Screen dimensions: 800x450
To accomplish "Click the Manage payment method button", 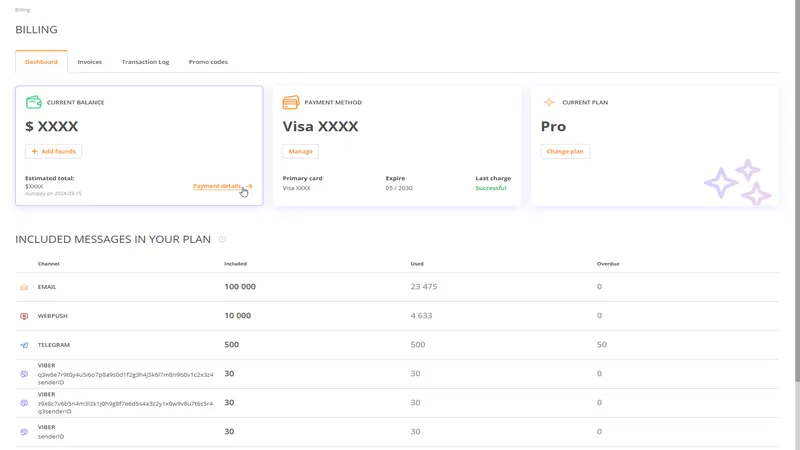I will (300, 151).
